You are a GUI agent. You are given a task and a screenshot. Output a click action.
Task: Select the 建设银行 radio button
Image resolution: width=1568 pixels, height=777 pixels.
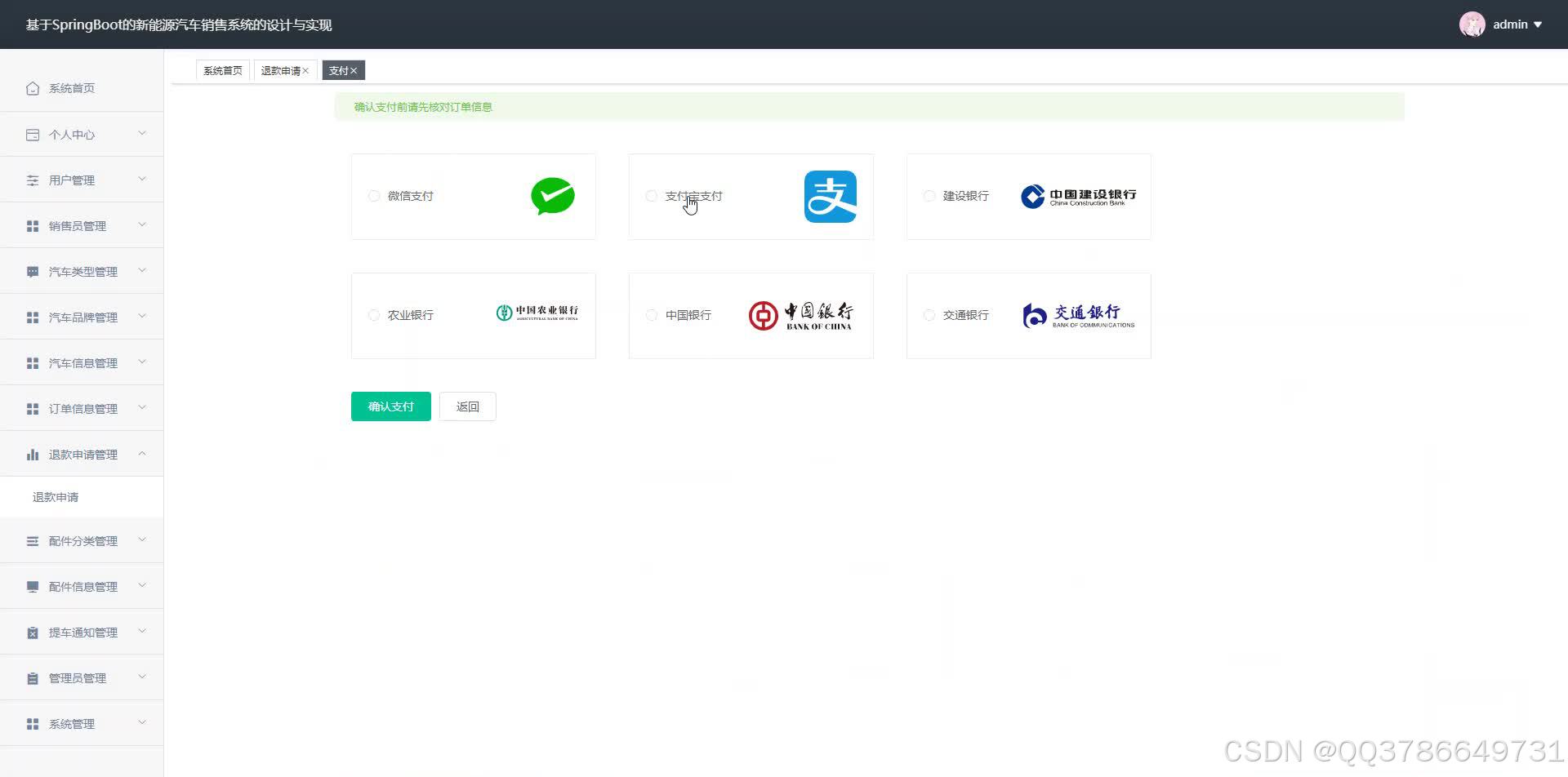coord(929,196)
